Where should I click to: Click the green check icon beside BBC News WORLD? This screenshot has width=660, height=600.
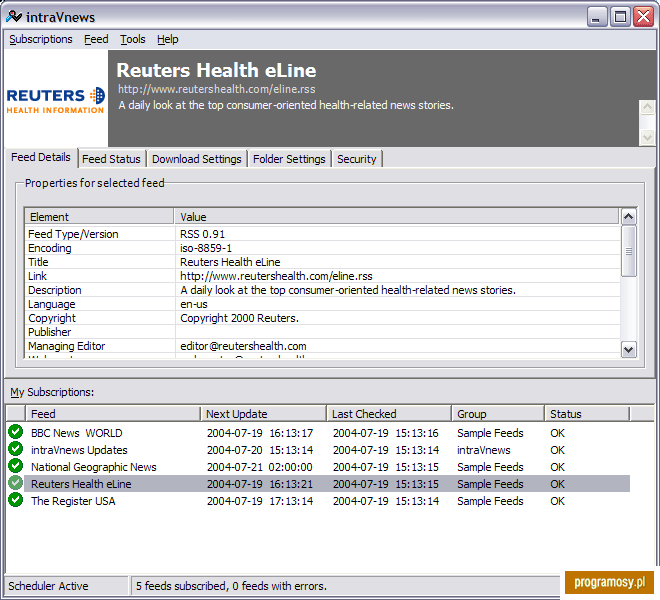[16, 432]
